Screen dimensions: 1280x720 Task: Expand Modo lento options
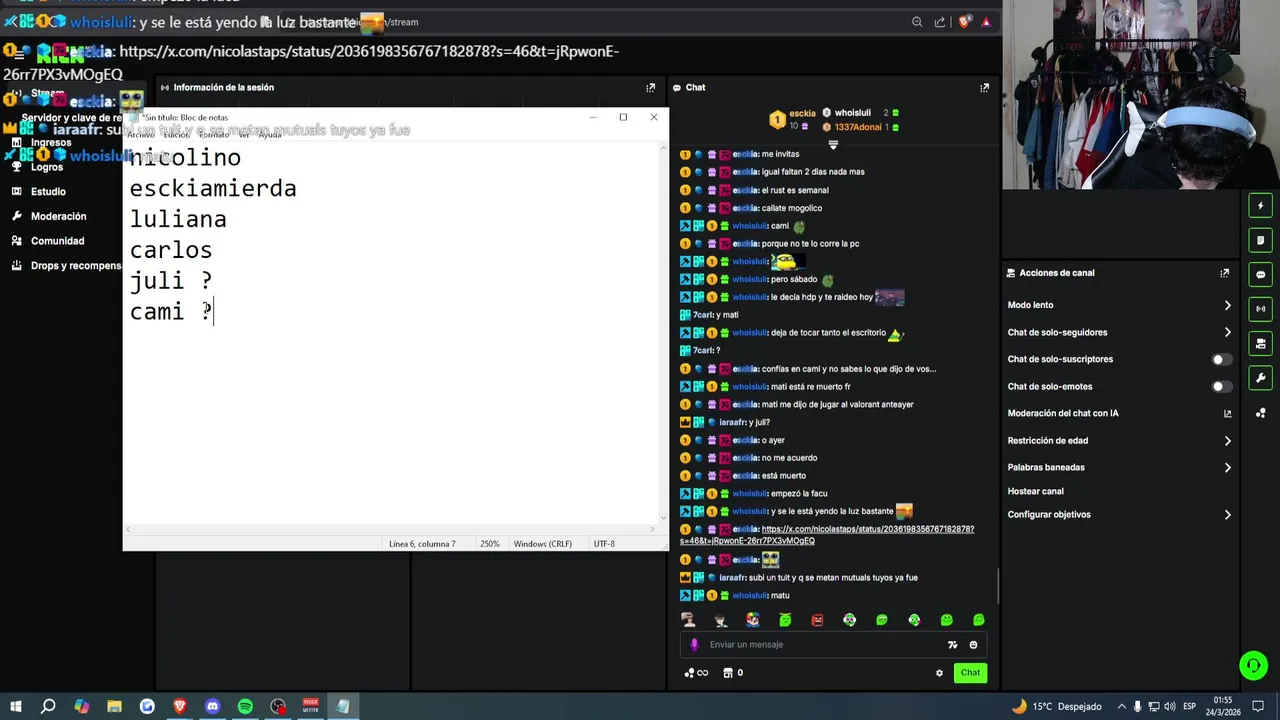pos(1227,305)
